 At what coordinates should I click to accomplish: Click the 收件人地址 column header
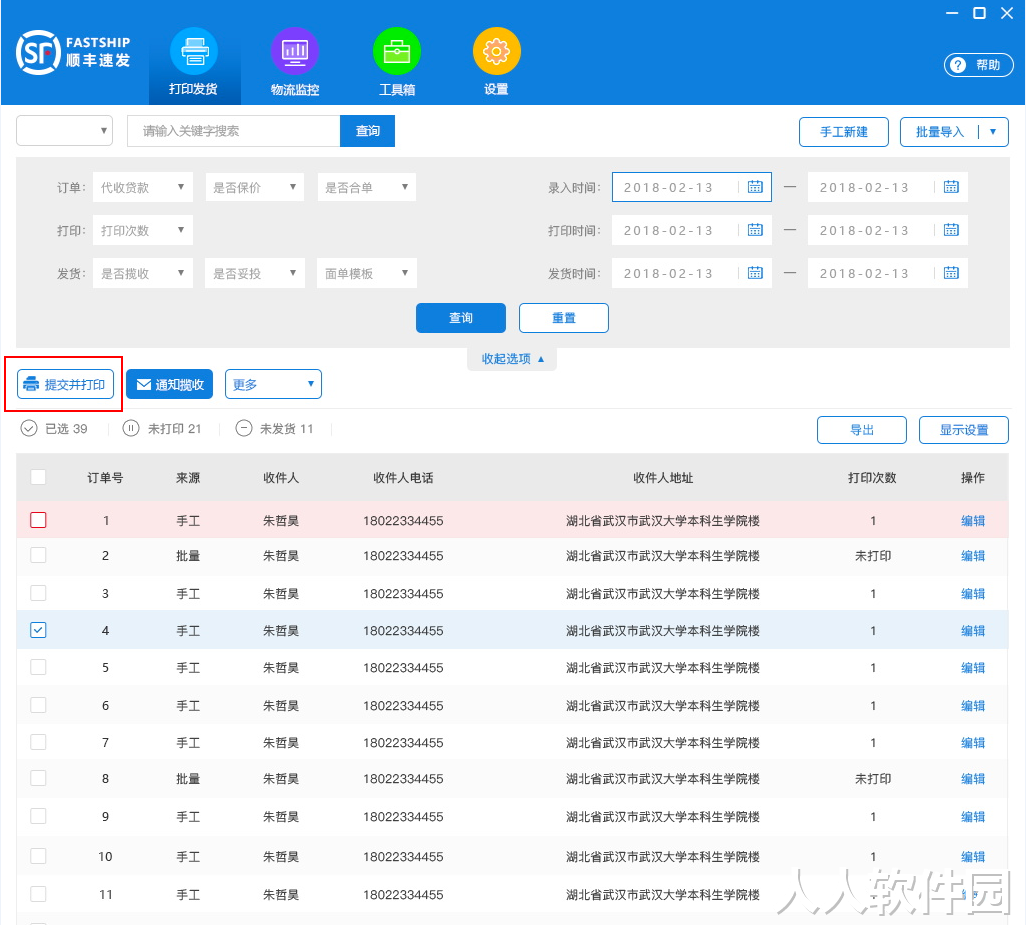click(663, 478)
